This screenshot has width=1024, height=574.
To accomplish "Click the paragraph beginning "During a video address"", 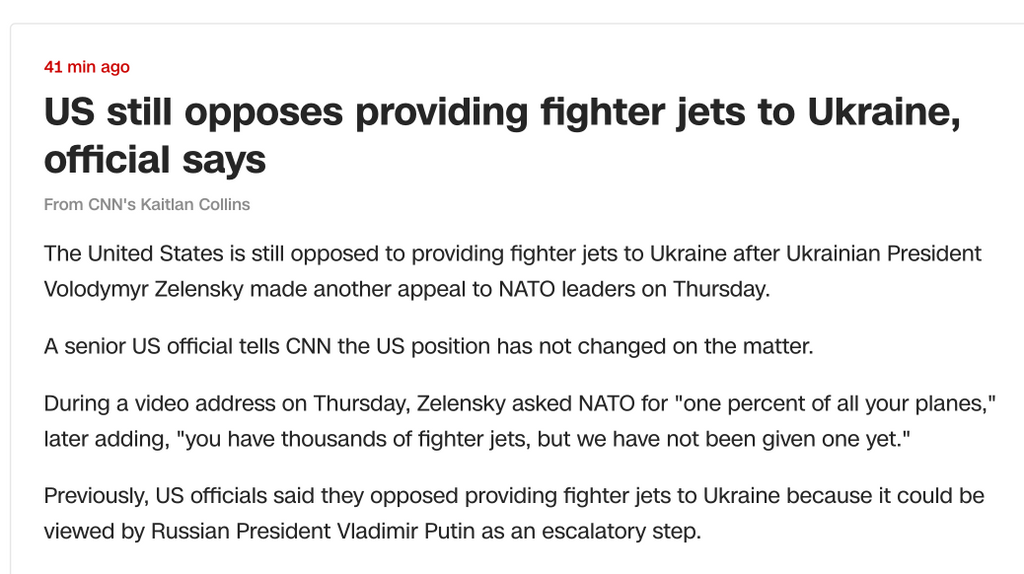I will pos(520,421).
